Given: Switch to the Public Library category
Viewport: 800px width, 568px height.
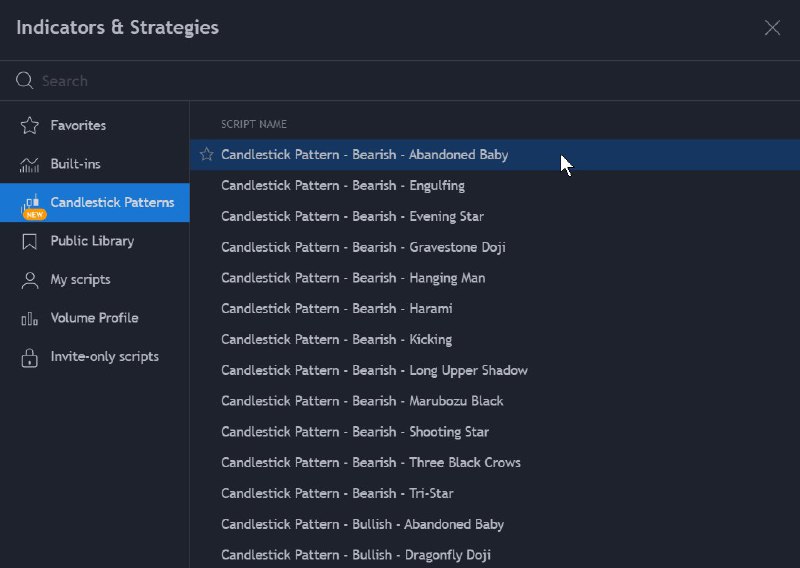Looking at the screenshot, I should [95, 241].
